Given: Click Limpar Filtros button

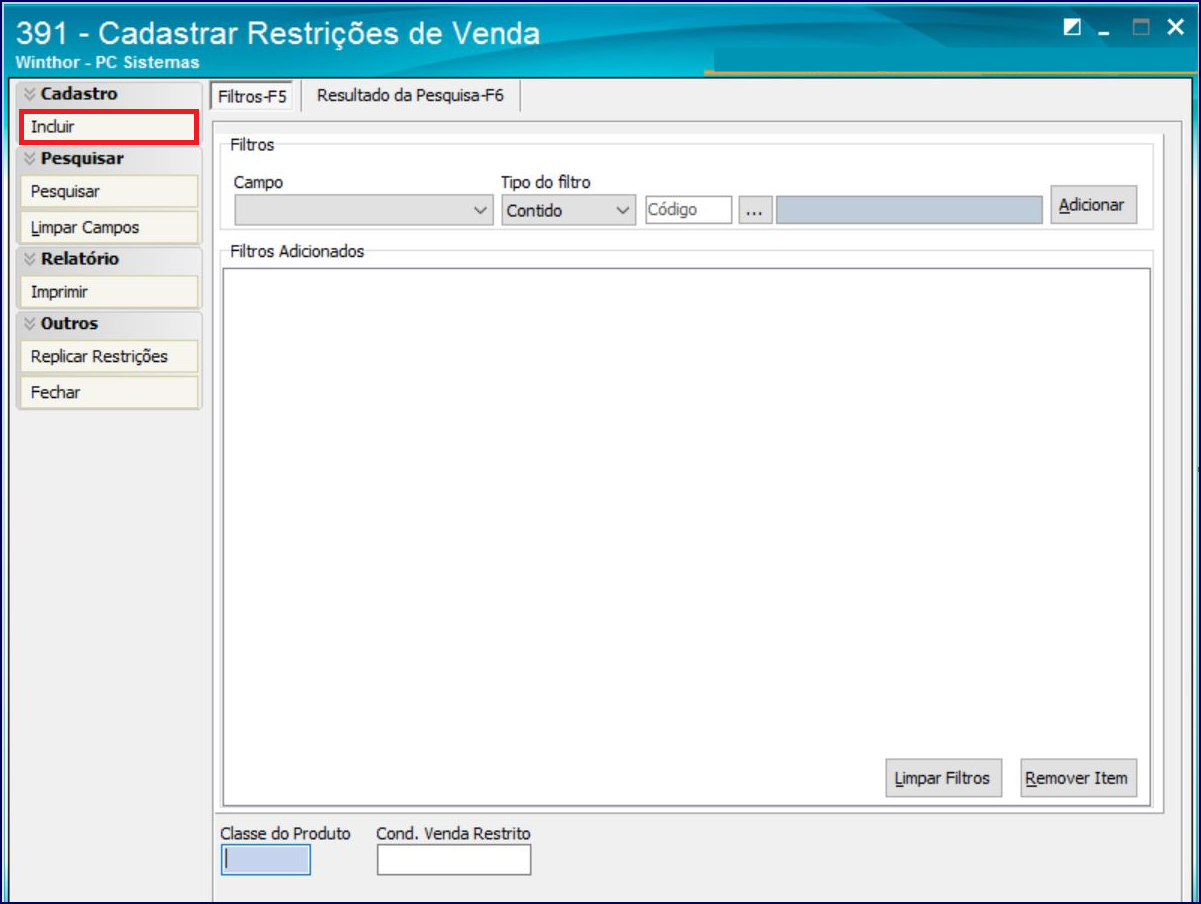Looking at the screenshot, I should pos(943,778).
